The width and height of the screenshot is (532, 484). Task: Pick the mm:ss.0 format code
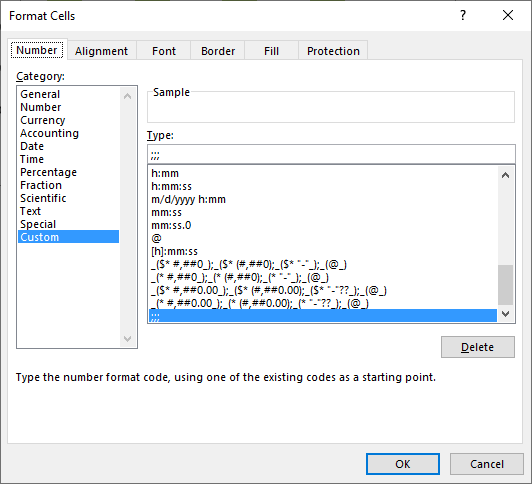click(x=323, y=225)
